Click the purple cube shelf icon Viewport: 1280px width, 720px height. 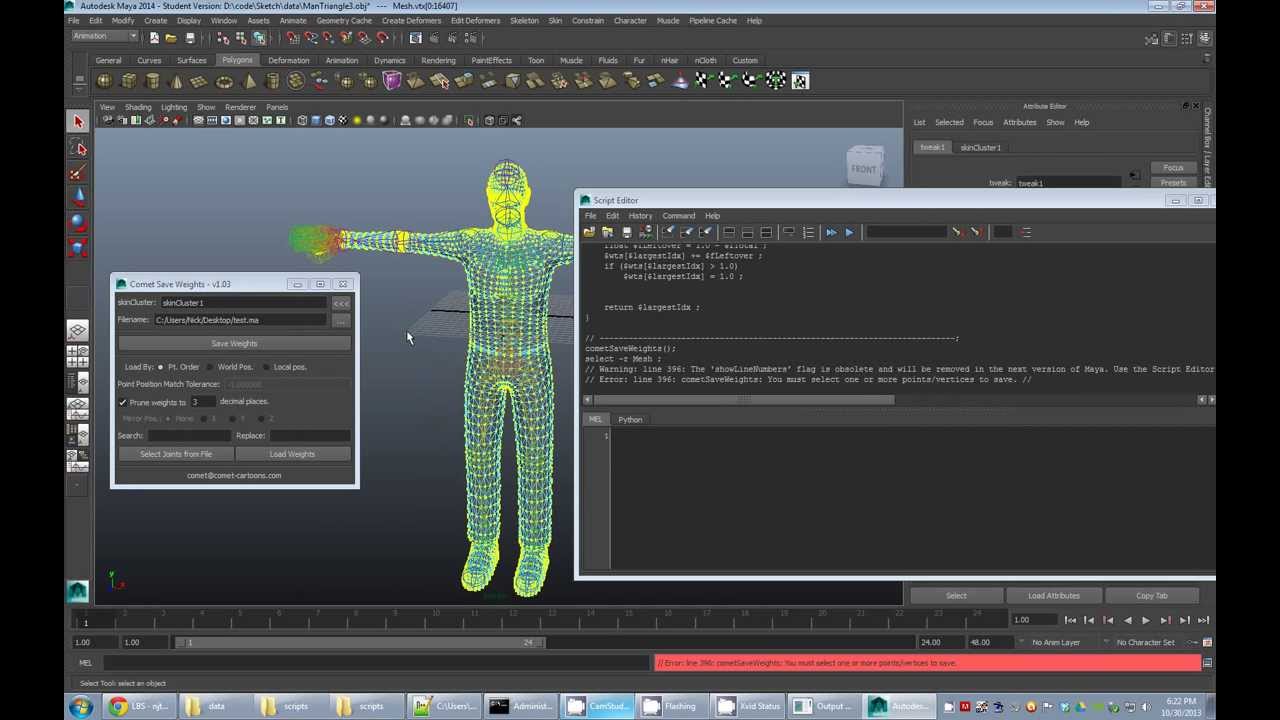(x=392, y=81)
